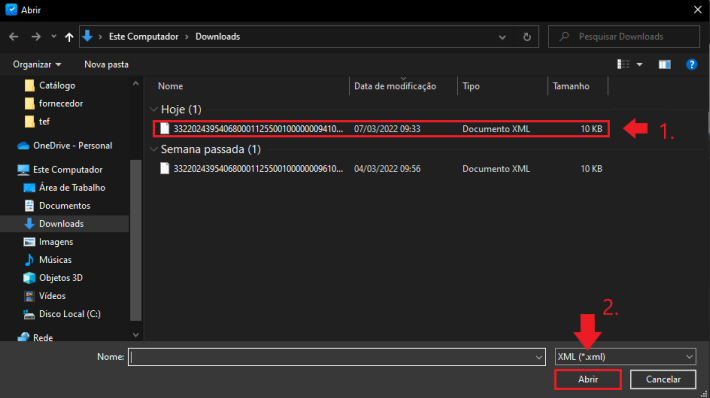This screenshot has width=710, height=398.
Task: Click the Vídeos film icon
Action: (29, 296)
